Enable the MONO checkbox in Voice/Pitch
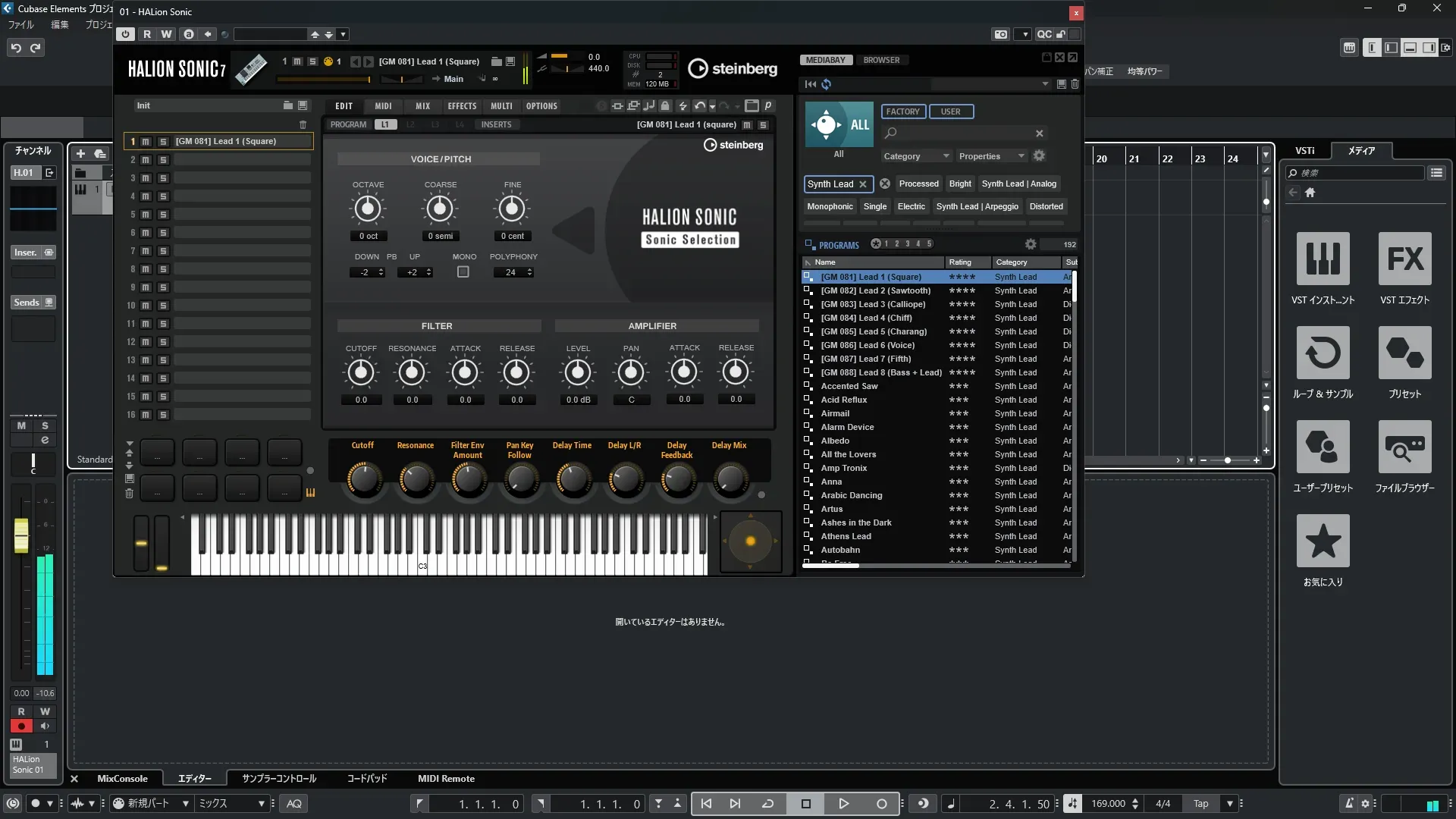 pyautogui.click(x=463, y=272)
